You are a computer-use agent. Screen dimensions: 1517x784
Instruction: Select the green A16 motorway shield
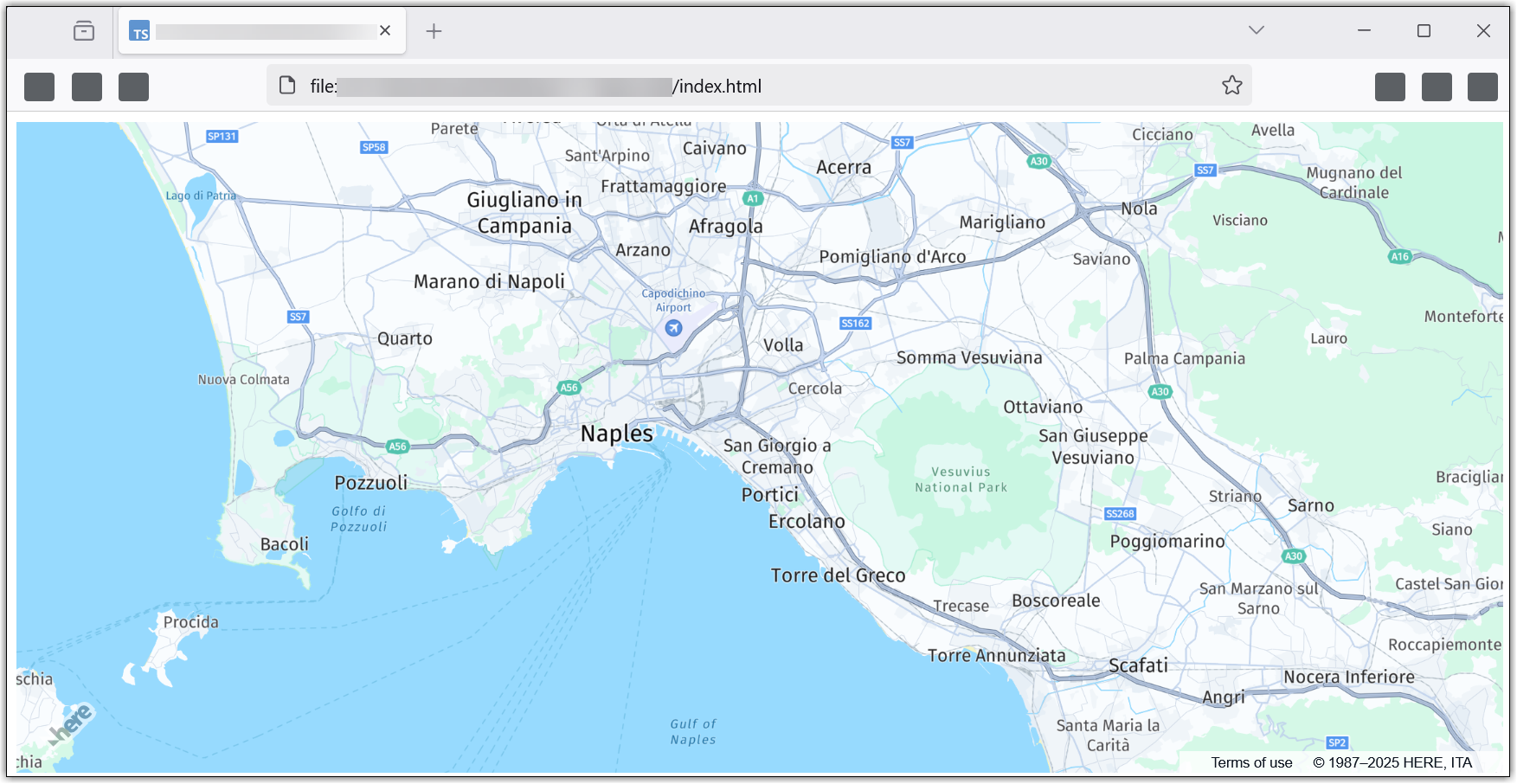point(1399,256)
